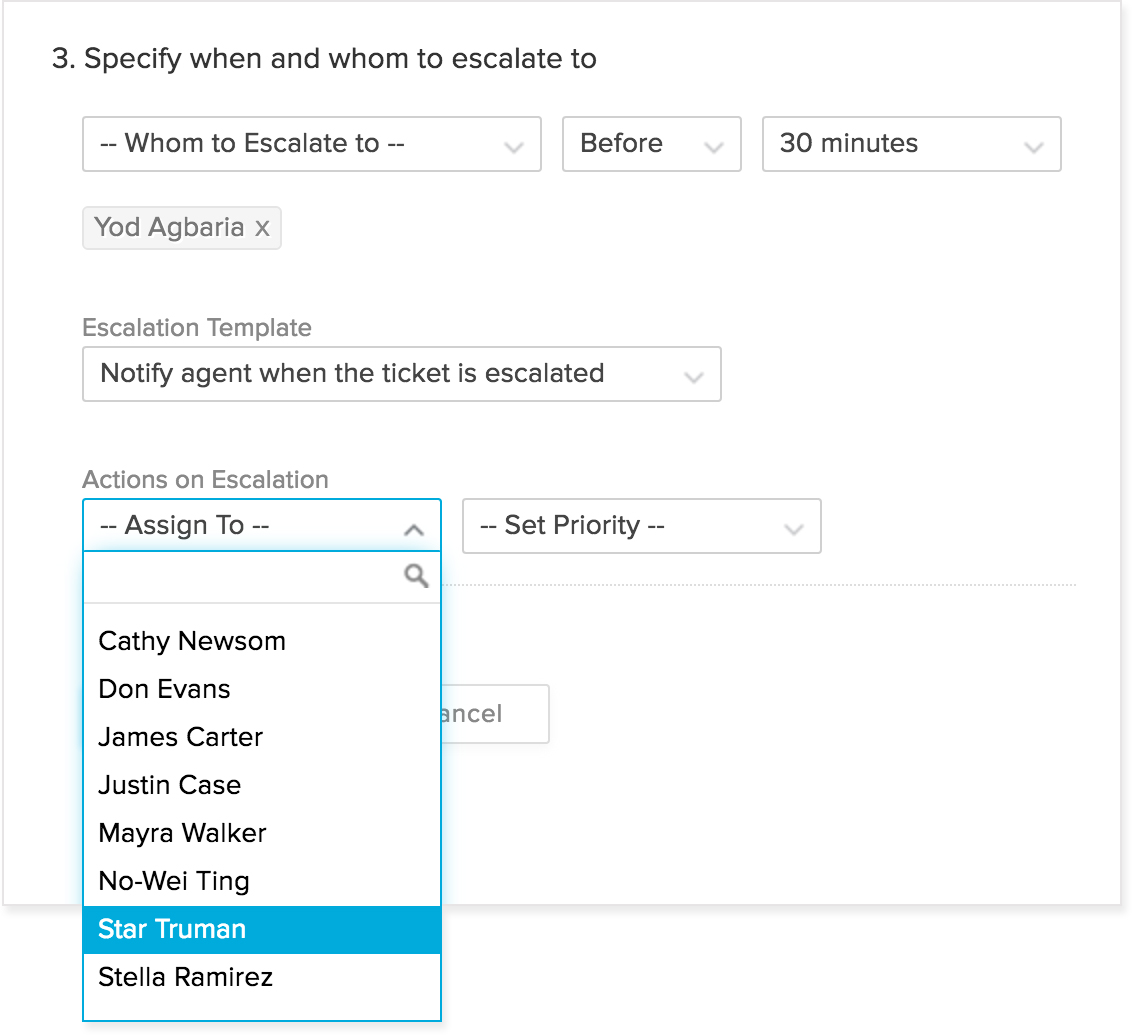Remove Yod Agbaria tag with x

coord(262,228)
